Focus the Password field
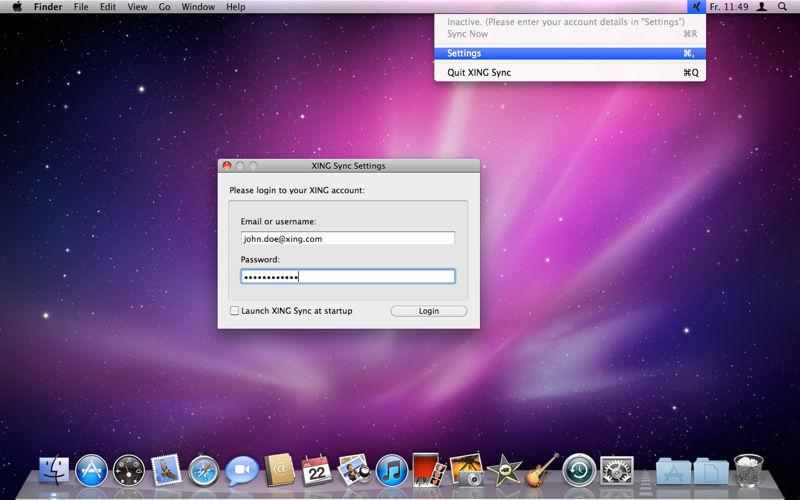Image resolution: width=800 pixels, height=500 pixels. 347,277
